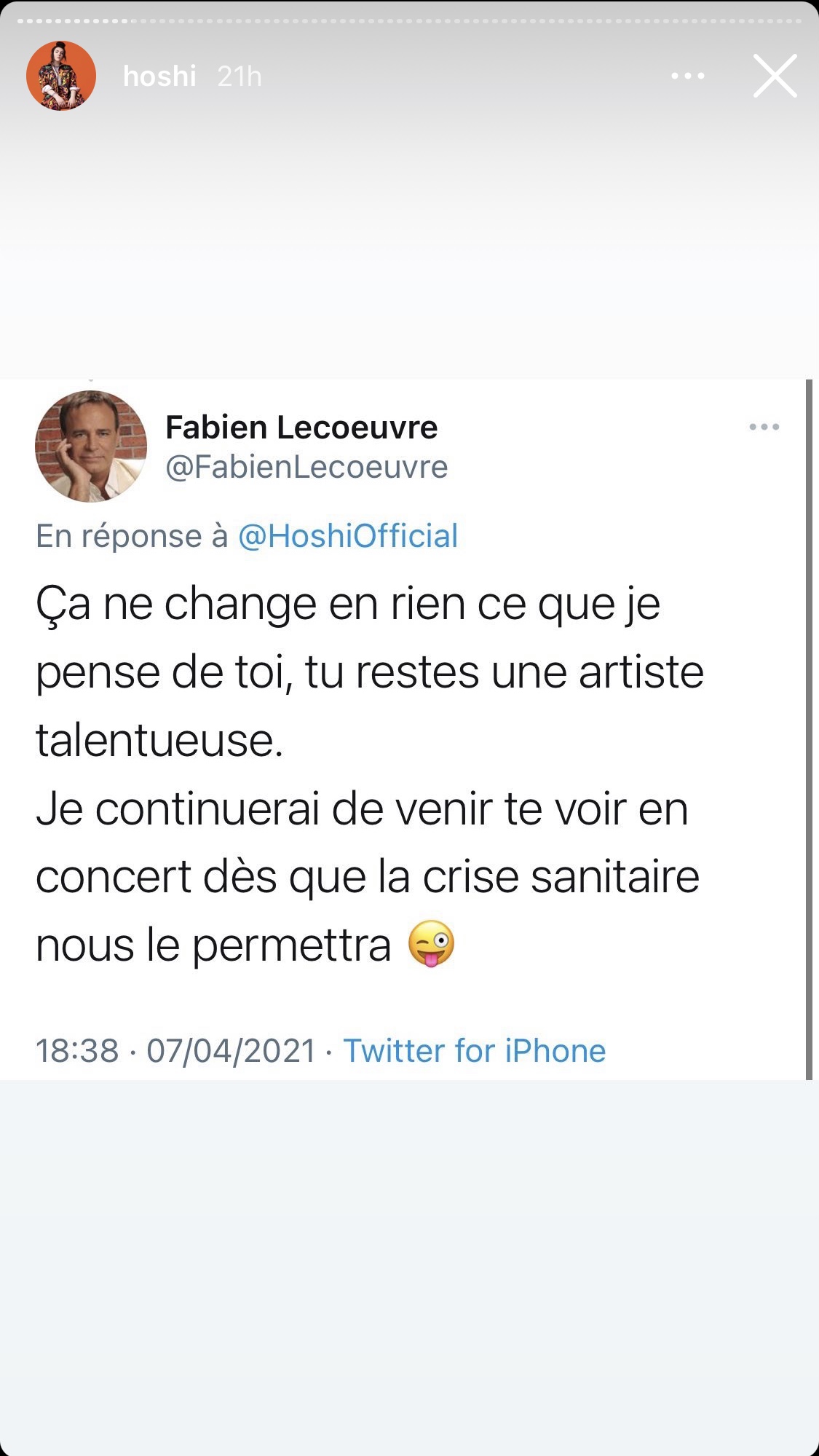This screenshot has width=819, height=1456.
Task: Click the gray scrollbar beside the tweet
Action: (809, 728)
